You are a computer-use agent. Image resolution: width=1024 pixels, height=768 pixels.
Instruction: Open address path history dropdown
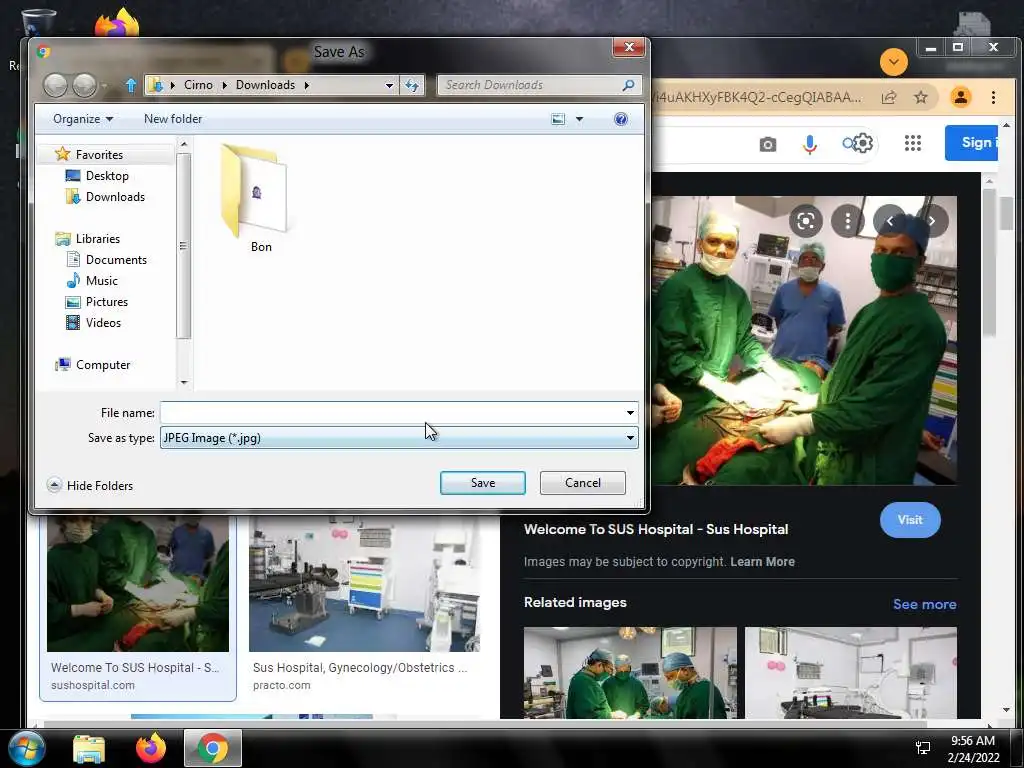(x=389, y=85)
